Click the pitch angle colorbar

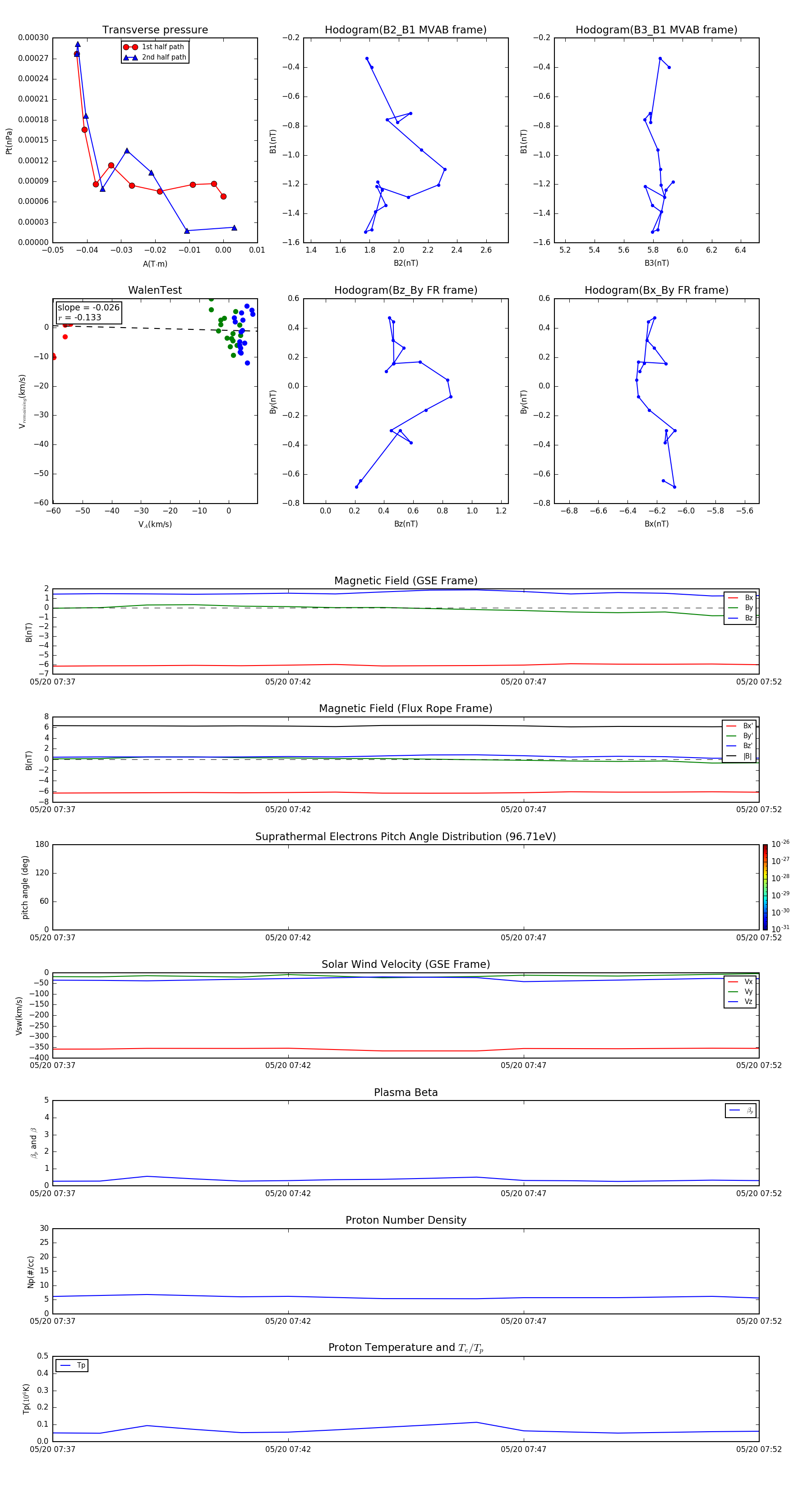point(765,887)
